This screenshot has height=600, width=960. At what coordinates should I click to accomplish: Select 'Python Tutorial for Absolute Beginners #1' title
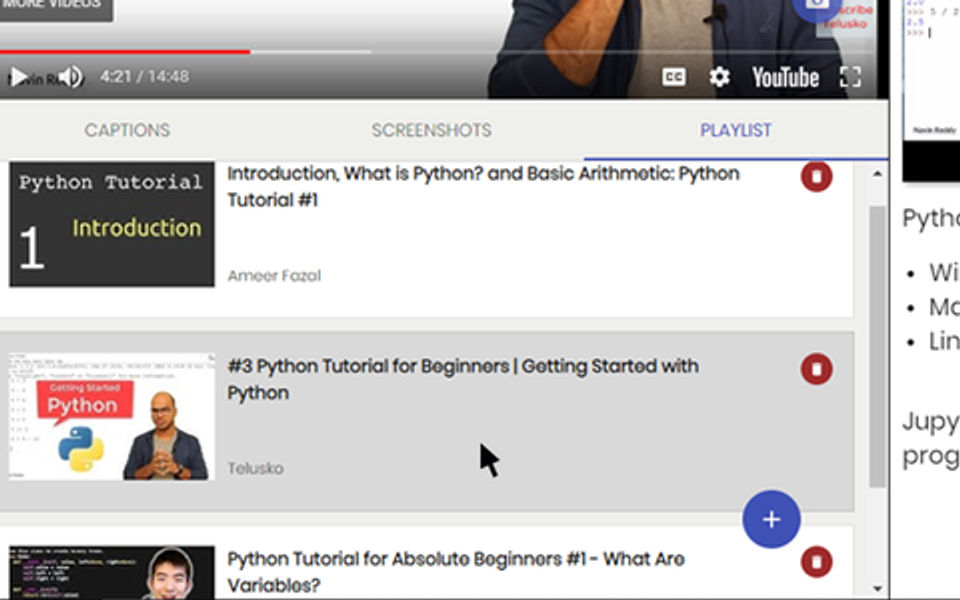(456, 572)
